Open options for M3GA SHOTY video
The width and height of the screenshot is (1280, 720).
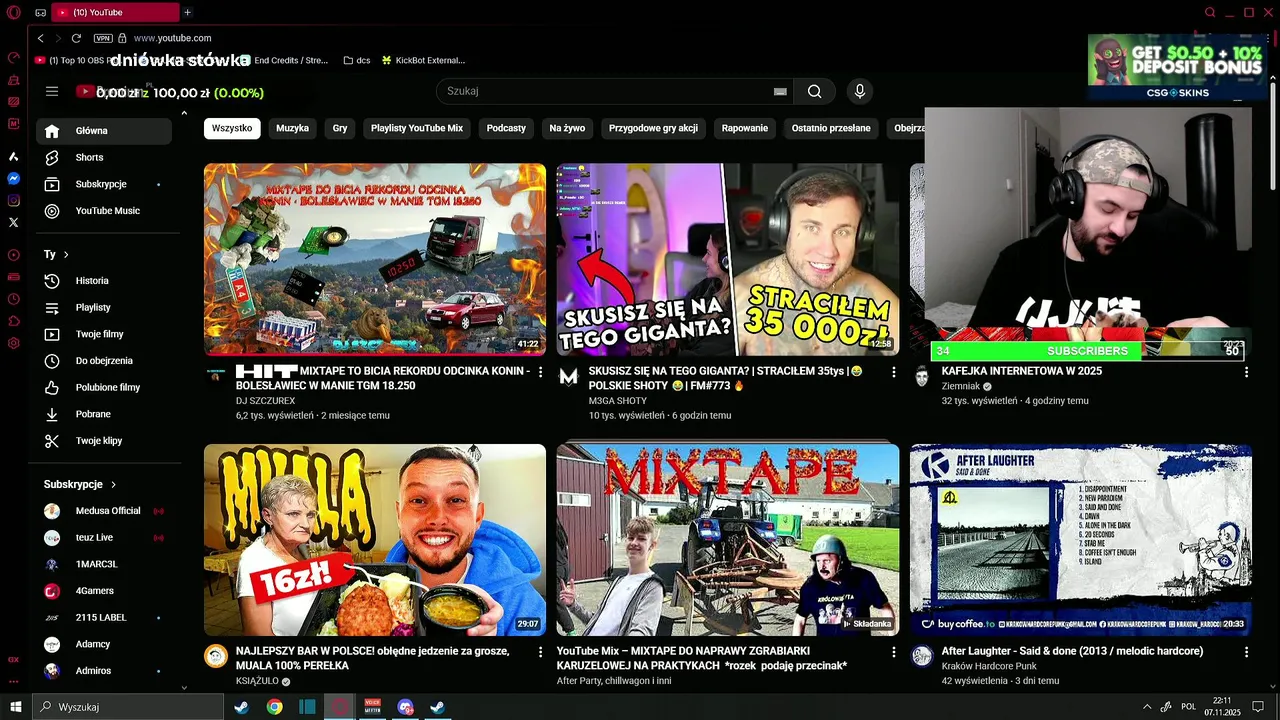[894, 372]
